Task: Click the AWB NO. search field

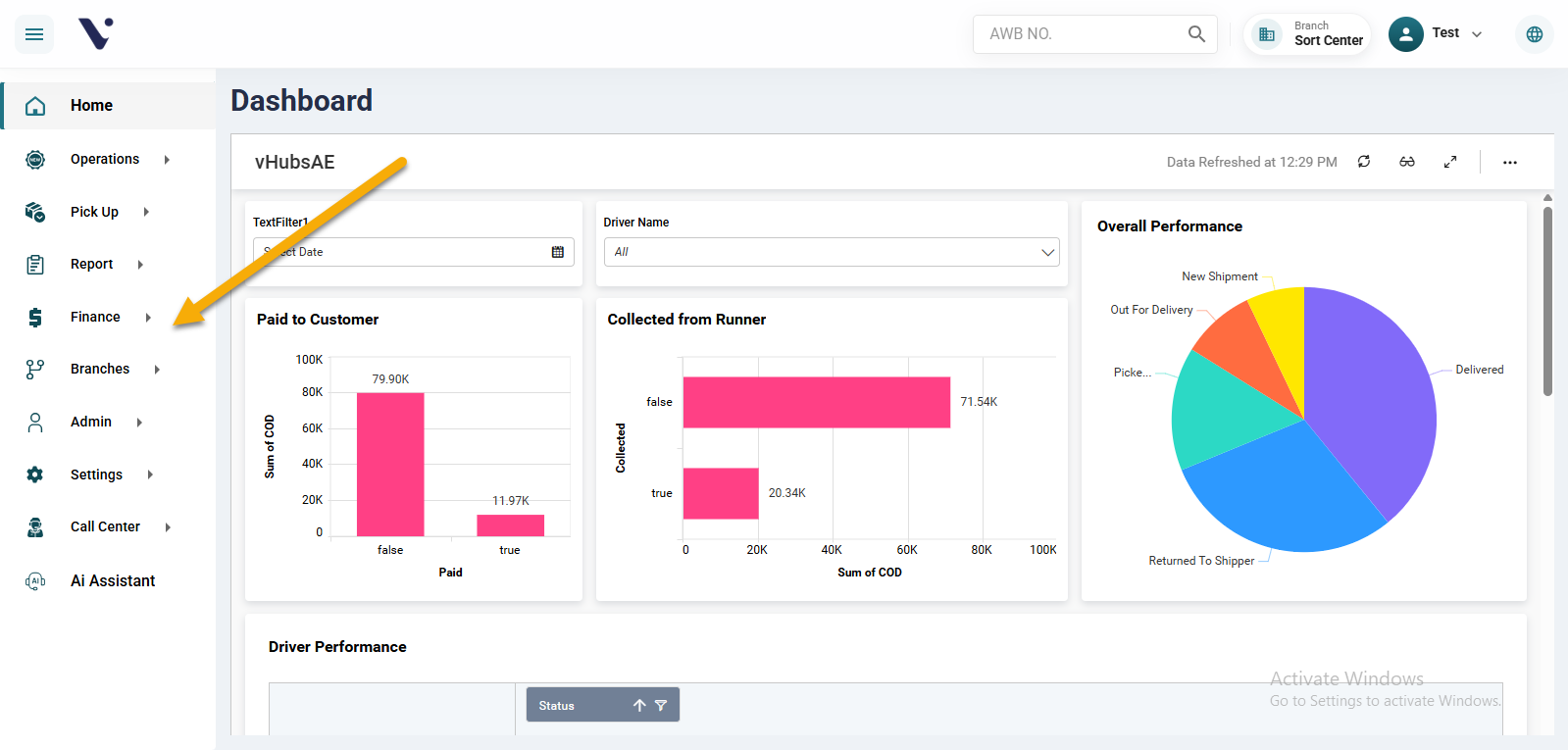Action: coord(1079,34)
